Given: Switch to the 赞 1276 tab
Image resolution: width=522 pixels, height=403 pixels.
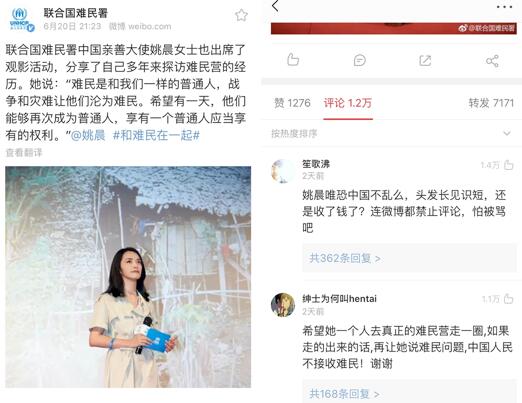Looking at the screenshot, I should tap(292, 103).
